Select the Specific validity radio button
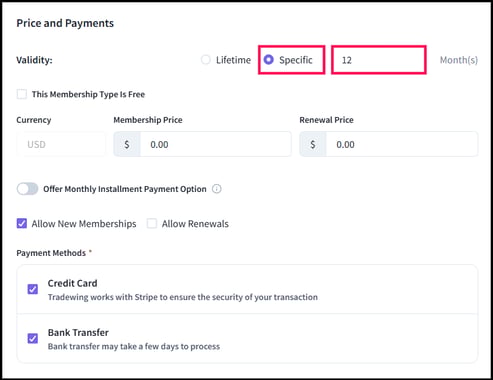The width and height of the screenshot is (493, 380). click(269, 60)
